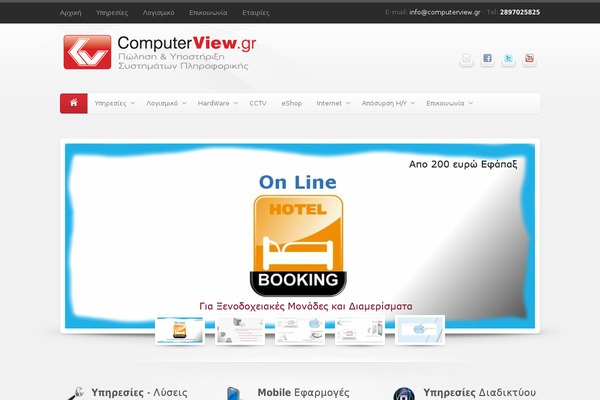Expand the Επικοινωνία dropdown in main navigation
Screen dimensions: 600x400
click(449, 103)
